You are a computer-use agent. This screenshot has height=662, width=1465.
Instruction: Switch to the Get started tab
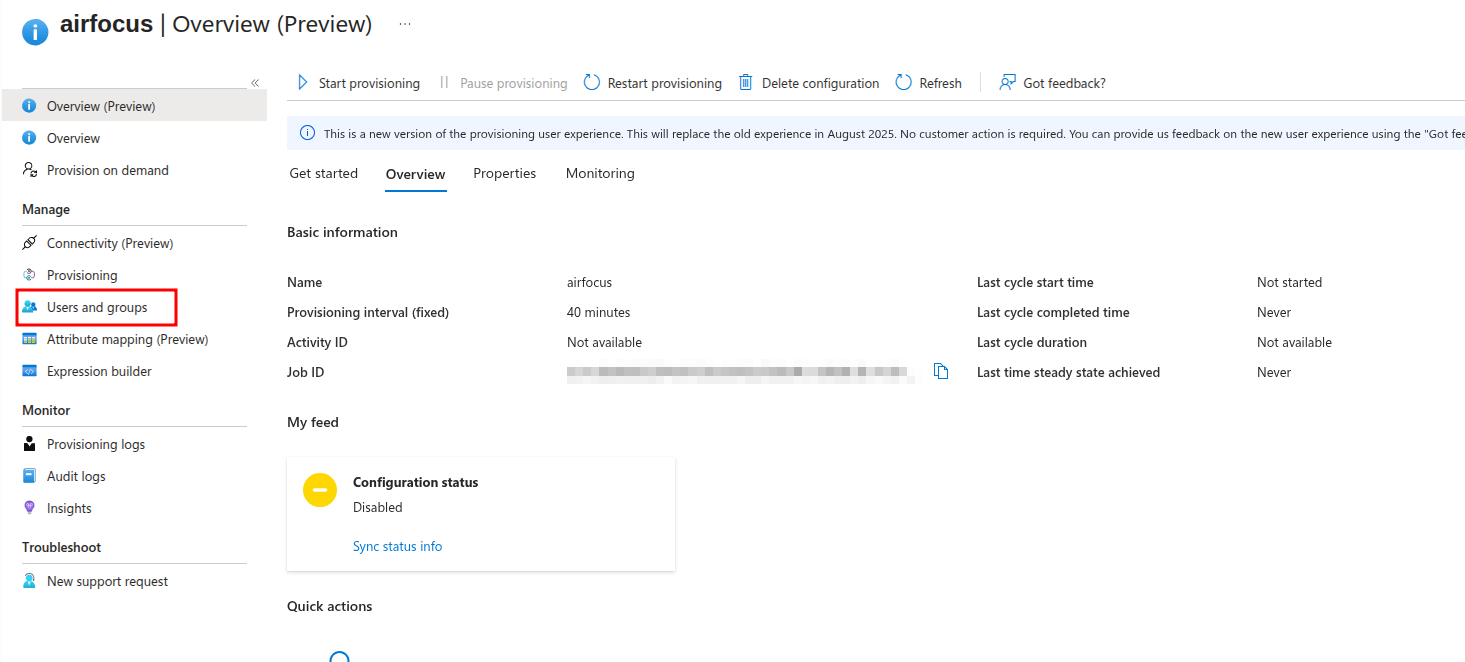[x=324, y=174]
